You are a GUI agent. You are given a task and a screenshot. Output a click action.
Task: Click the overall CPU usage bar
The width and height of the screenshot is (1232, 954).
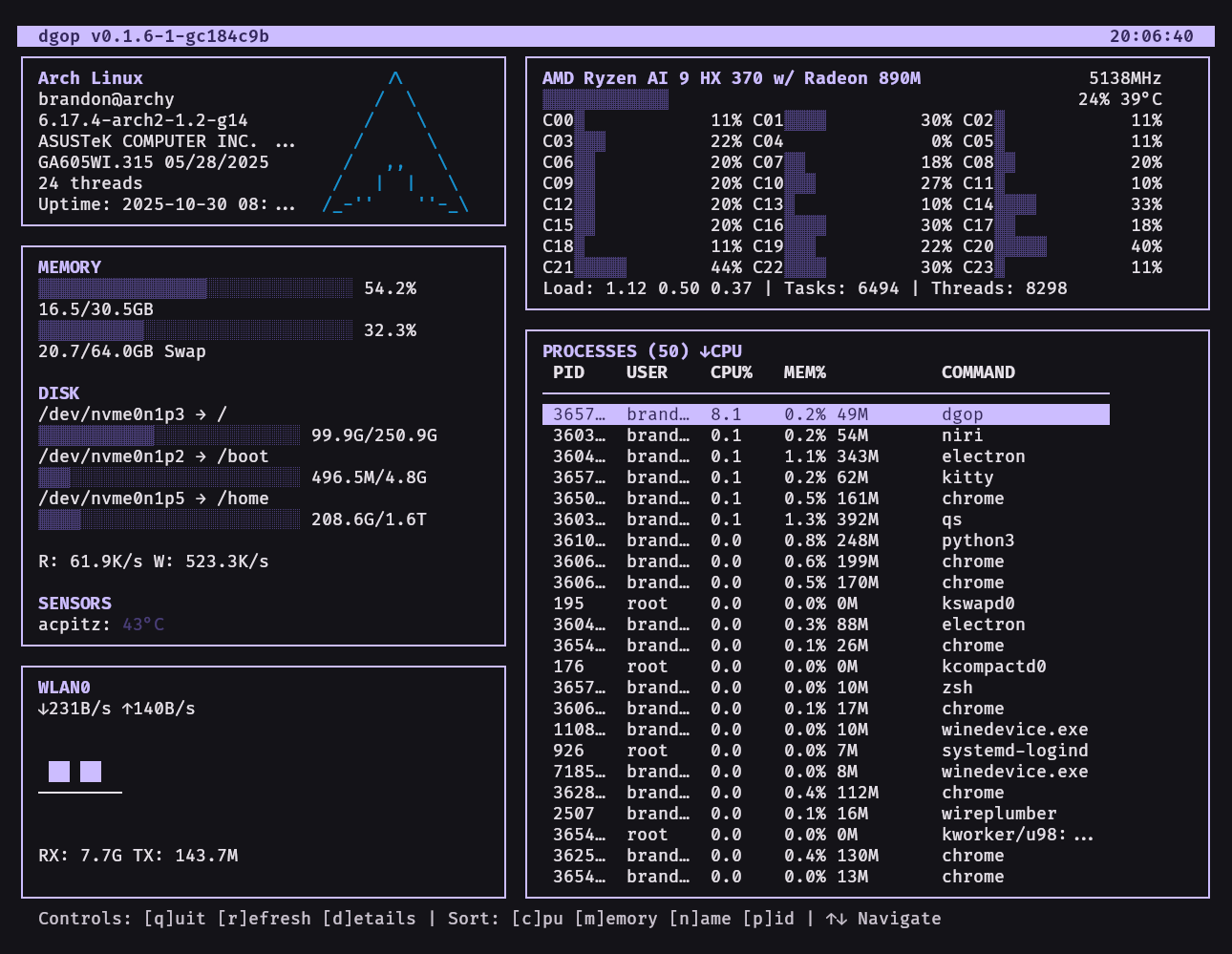[x=605, y=99]
